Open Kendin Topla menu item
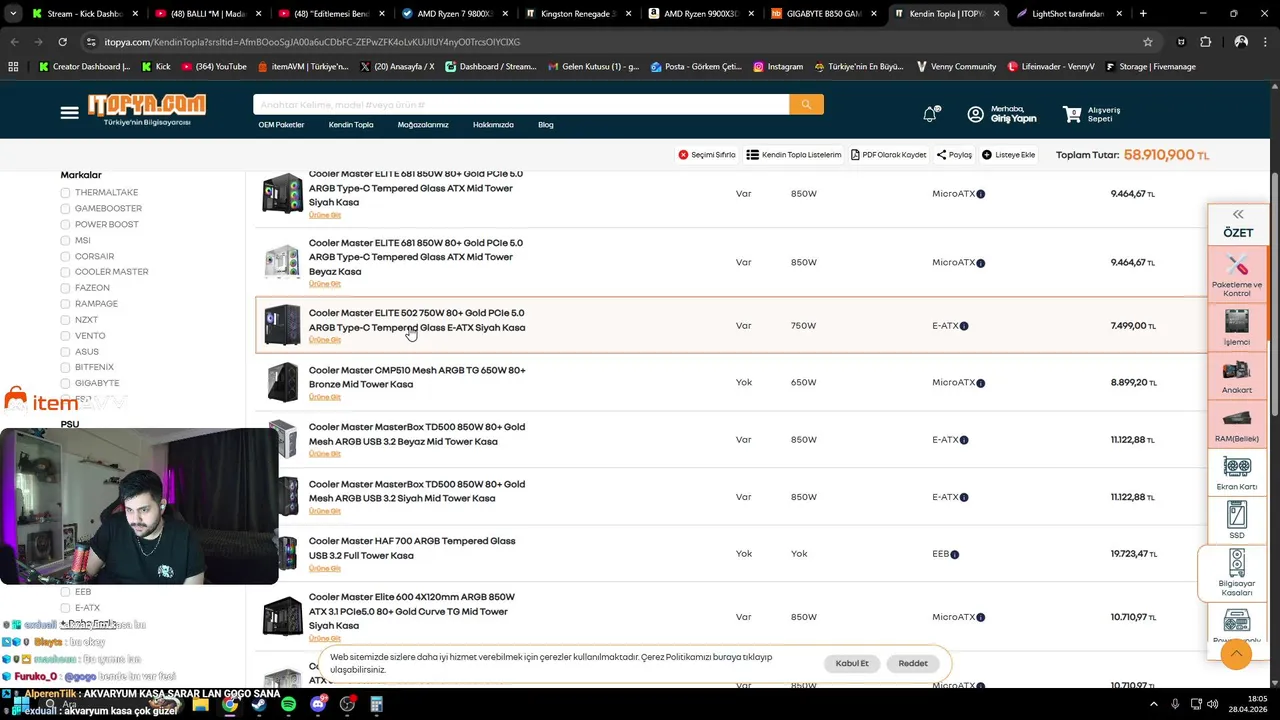This screenshot has width=1280, height=720. point(351,125)
